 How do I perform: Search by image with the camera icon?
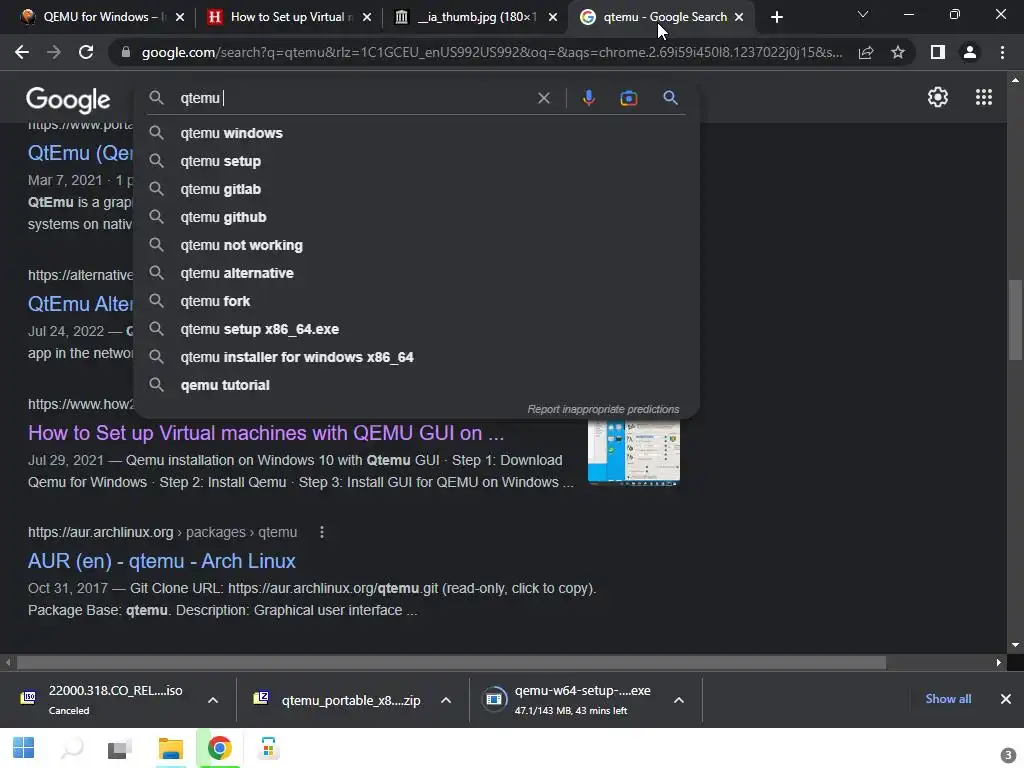[628, 98]
